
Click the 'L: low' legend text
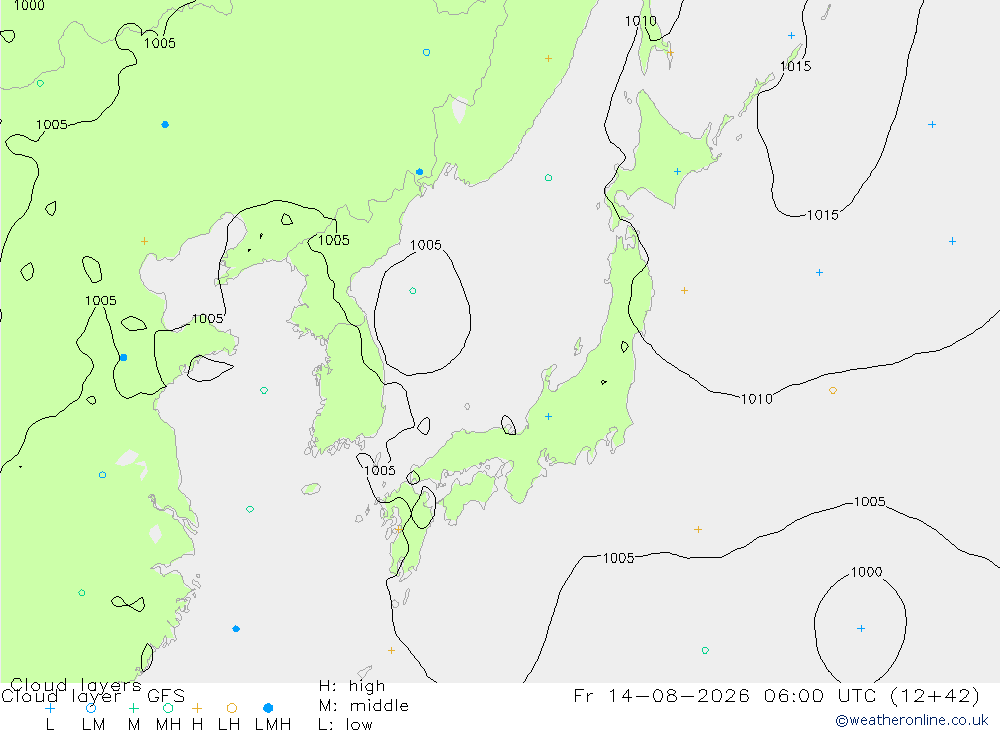345,725
